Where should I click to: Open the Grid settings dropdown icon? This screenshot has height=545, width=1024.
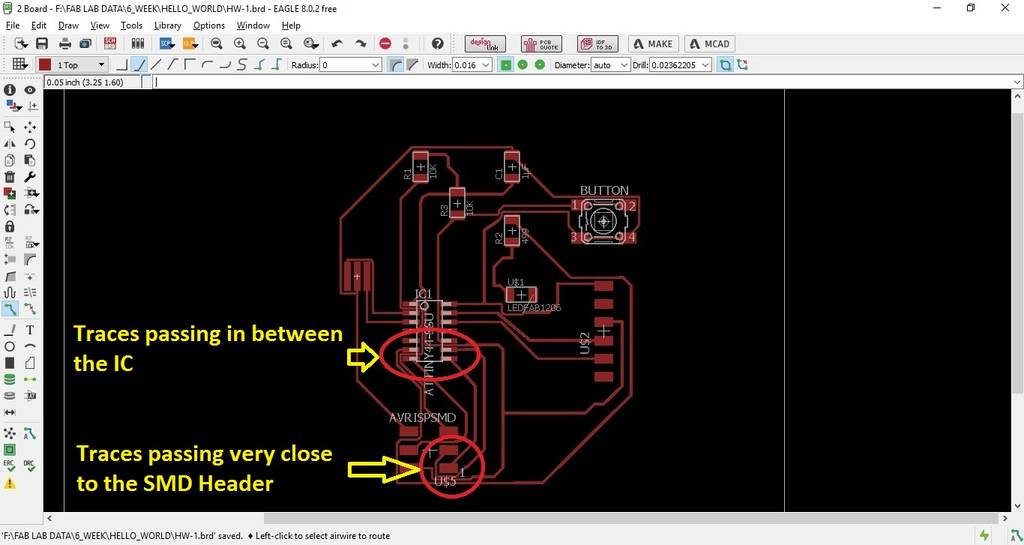20,64
